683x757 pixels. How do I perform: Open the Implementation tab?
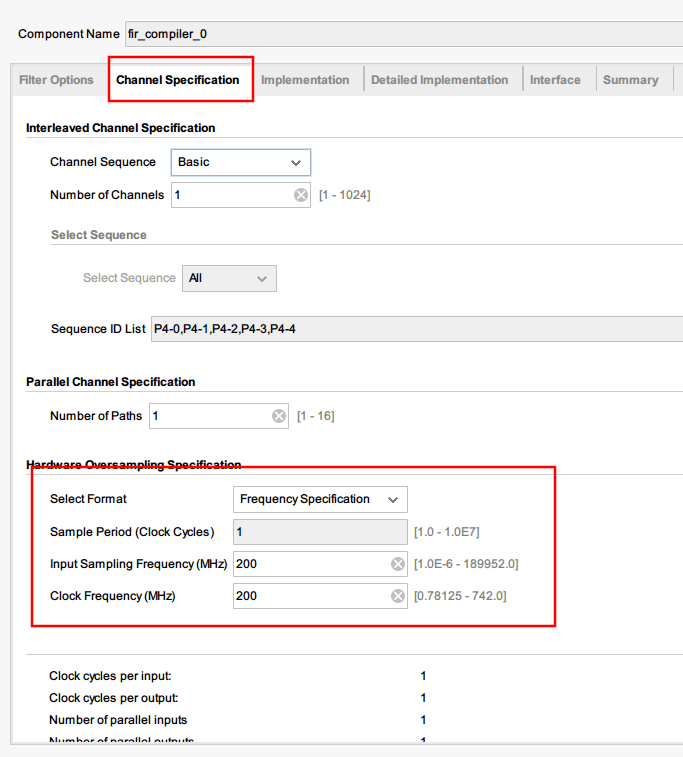point(305,80)
